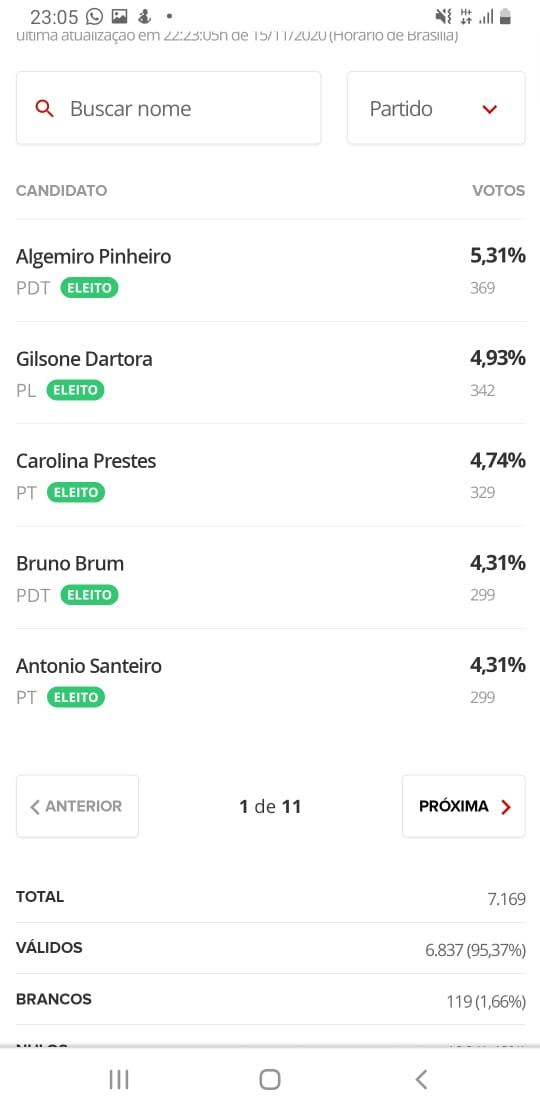540x1110 pixels.
Task: Select candidate Gilsone Dartora row
Action: pyautogui.click(x=270, y=373)
